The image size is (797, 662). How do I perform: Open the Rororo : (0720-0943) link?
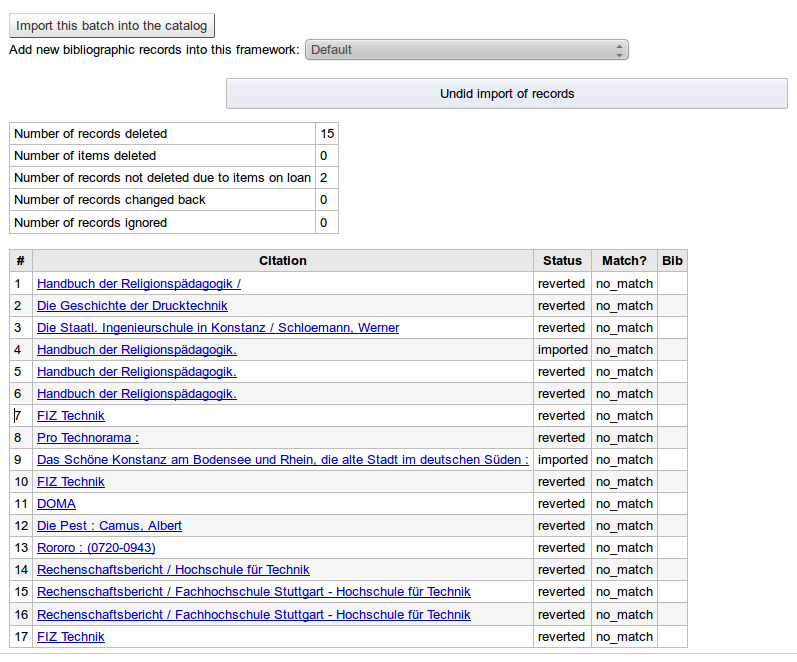pos(96,548)
